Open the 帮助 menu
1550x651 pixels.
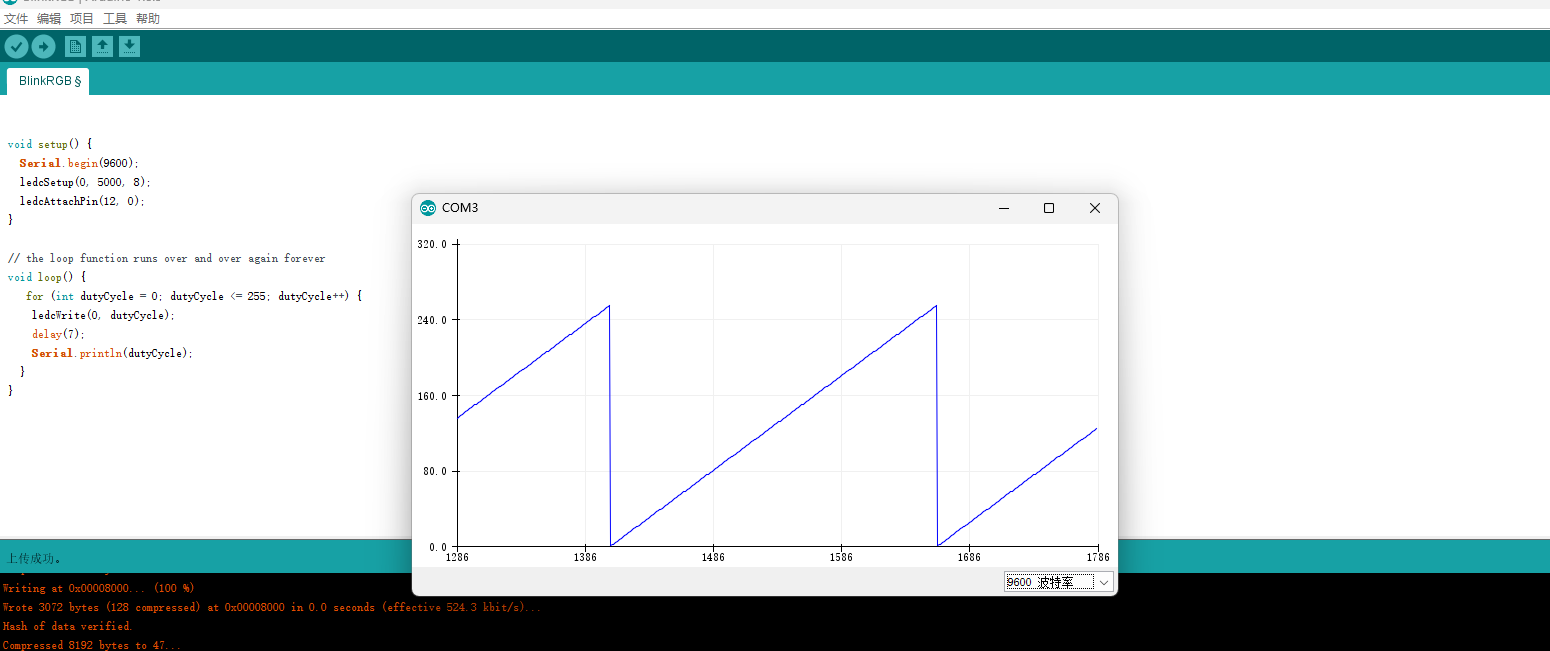[148, 18]
